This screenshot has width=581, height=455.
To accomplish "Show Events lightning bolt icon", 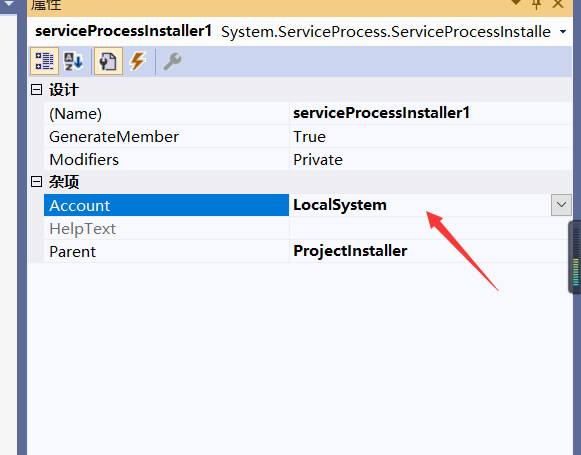I will pyautogui.click(x=137, y=61).
